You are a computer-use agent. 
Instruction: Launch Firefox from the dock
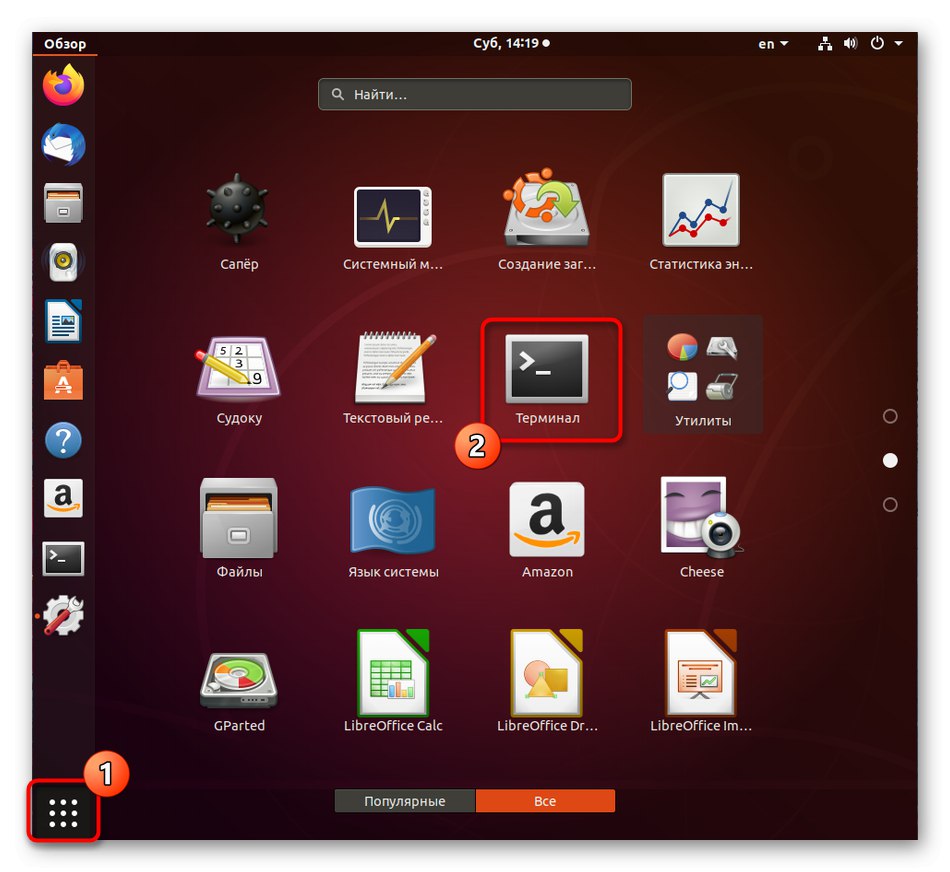tap(63, 85)
